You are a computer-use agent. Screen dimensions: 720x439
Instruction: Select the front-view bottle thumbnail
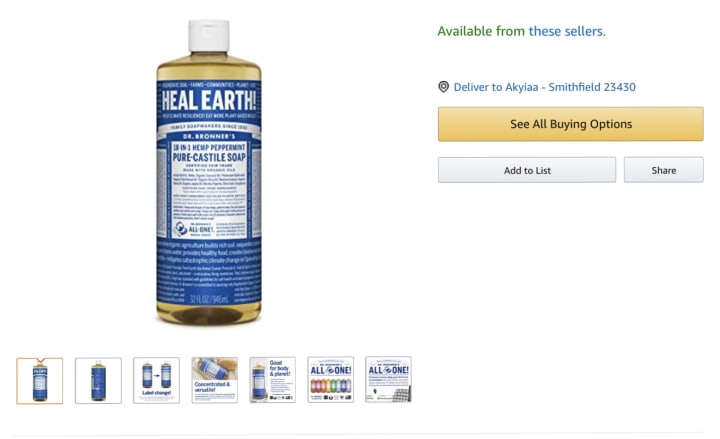click(40, 381)
